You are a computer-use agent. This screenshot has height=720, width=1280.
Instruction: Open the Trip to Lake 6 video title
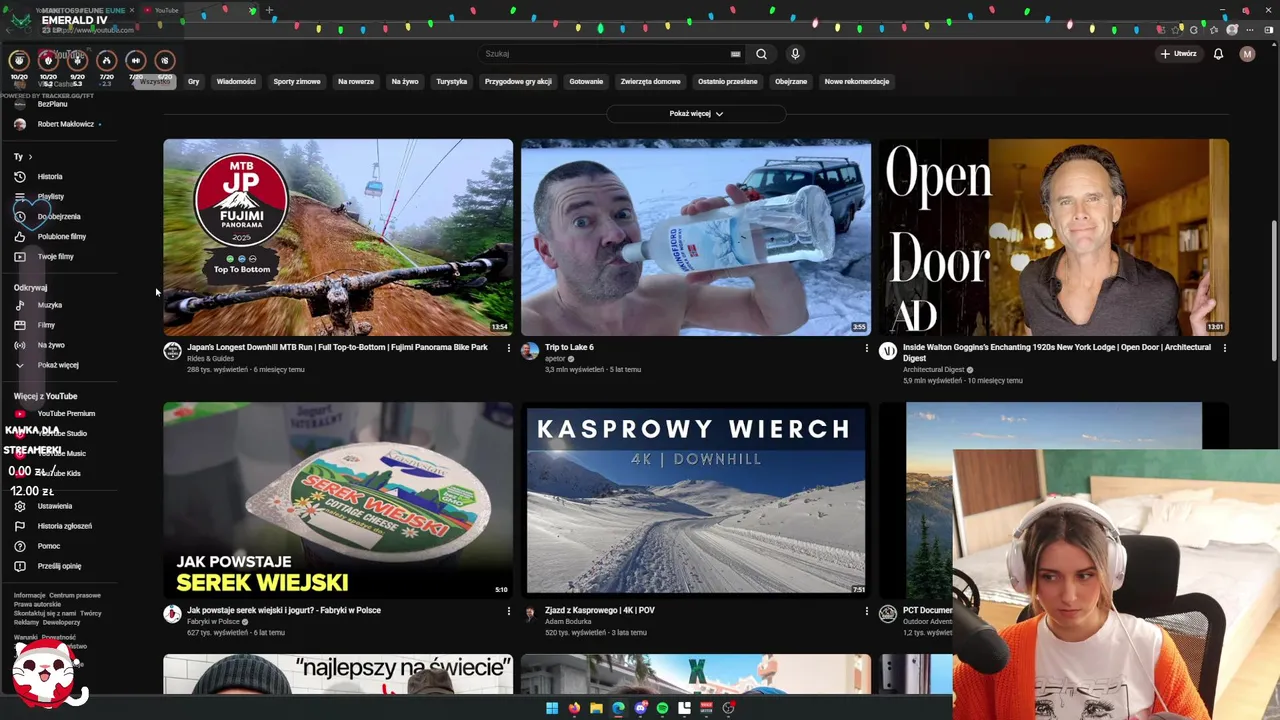click(569, 348)
